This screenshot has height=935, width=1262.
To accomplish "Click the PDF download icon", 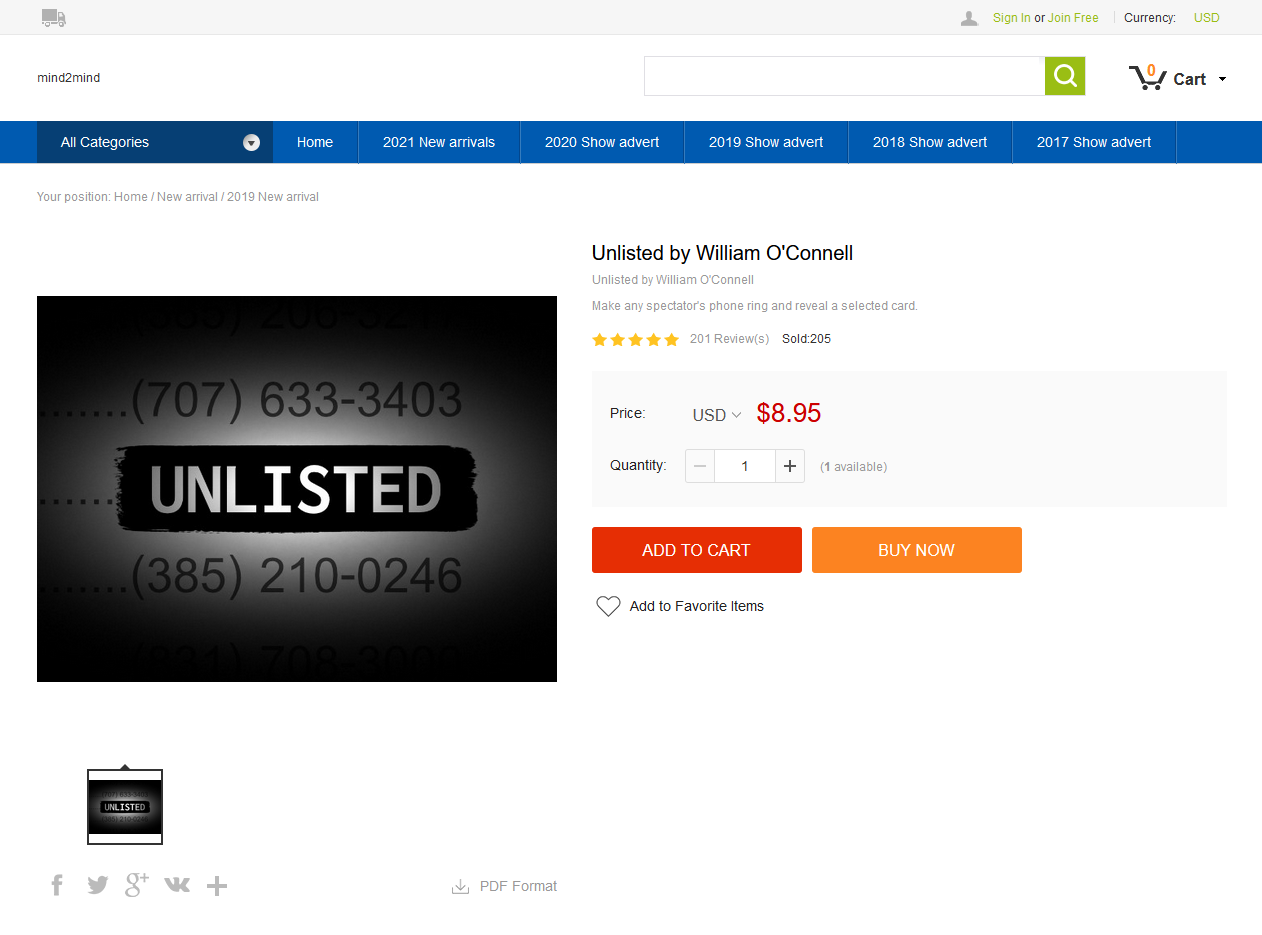I will click(460, 886).
